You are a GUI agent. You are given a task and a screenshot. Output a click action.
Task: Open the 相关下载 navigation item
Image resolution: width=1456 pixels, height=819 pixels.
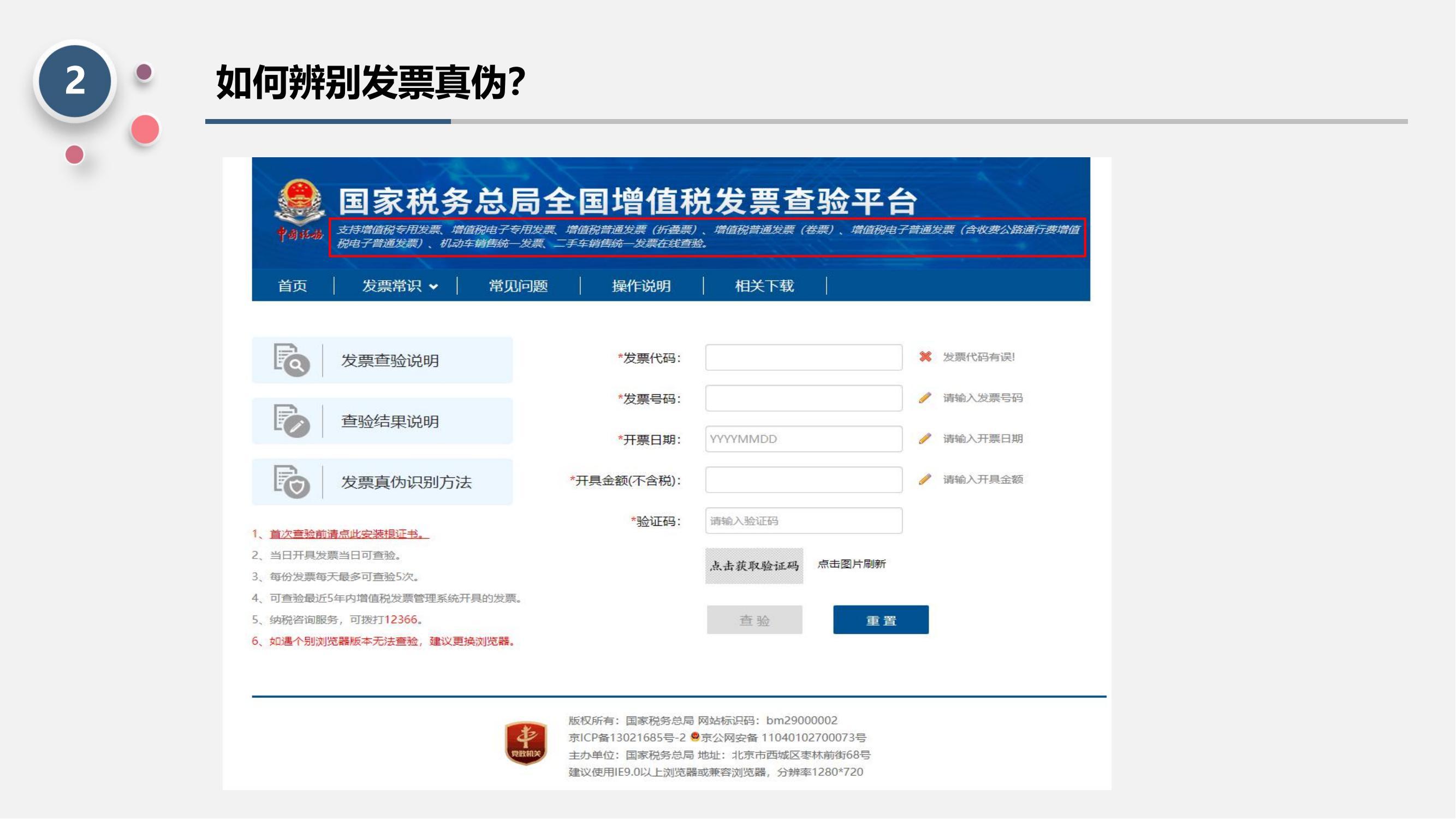coord(764,286)
